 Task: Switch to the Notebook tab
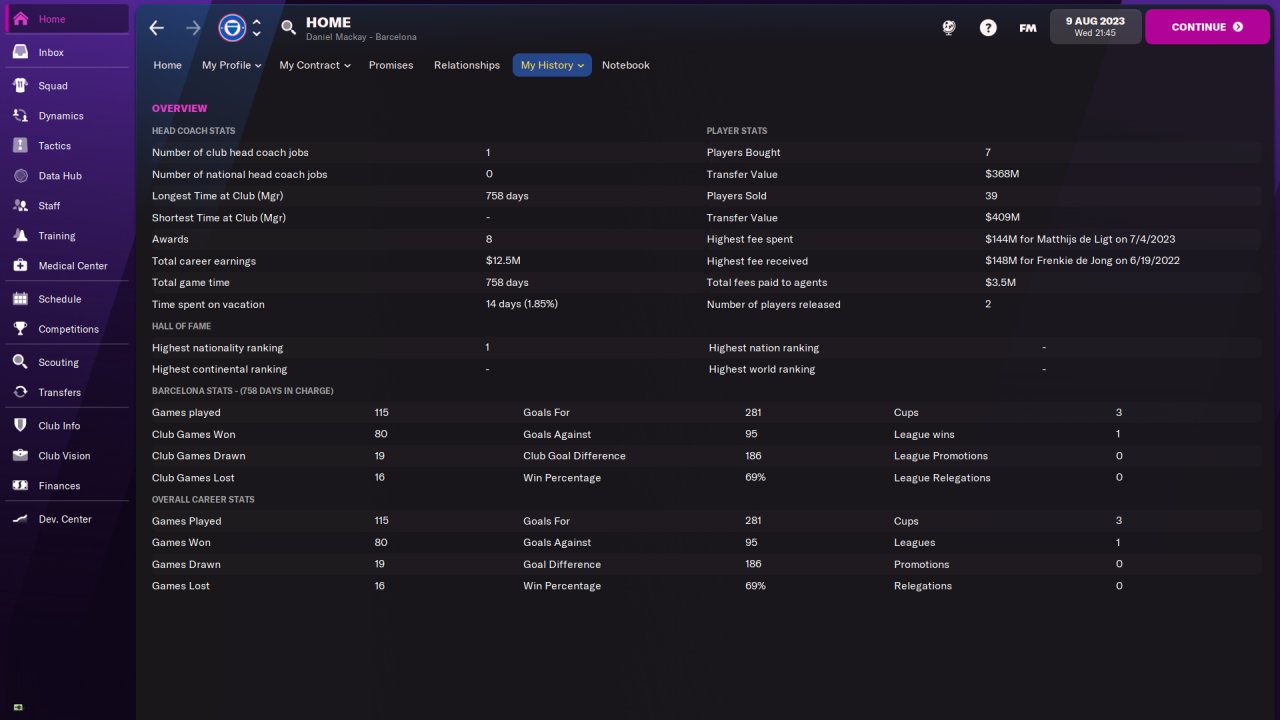(x=626, y=65)
